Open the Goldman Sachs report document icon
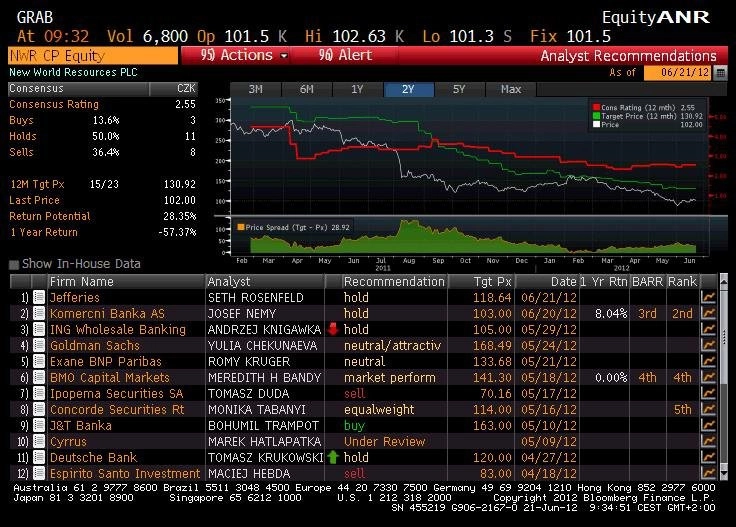Image resolution: width=736 pixels, height=527 pixels. tap(39, 345)
